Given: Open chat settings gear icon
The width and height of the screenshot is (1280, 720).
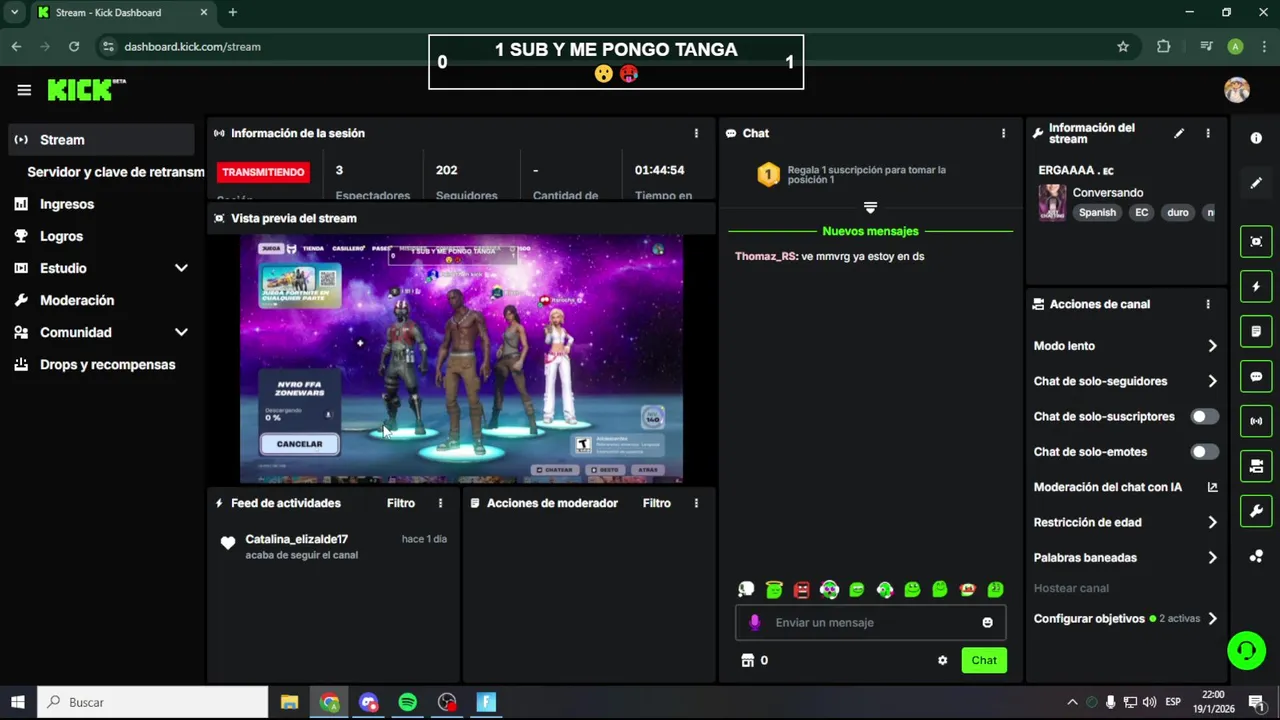Looking at the screenshot, I should point(942,660).
